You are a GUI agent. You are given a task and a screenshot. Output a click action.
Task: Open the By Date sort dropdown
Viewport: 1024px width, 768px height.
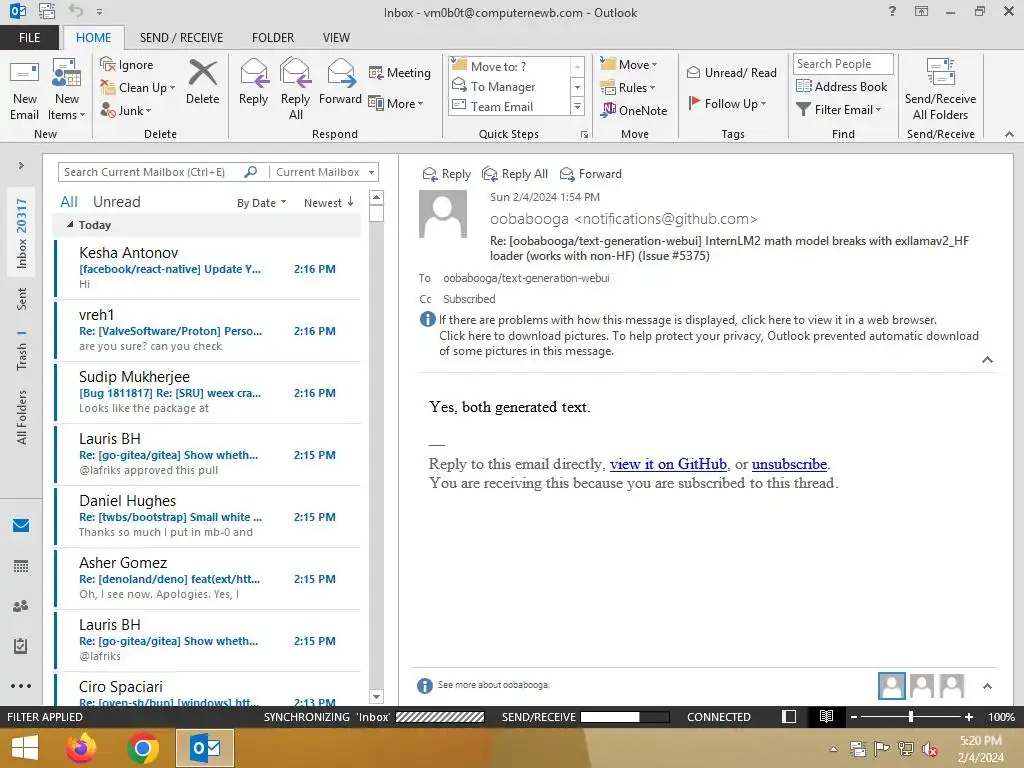pos(261,203)
